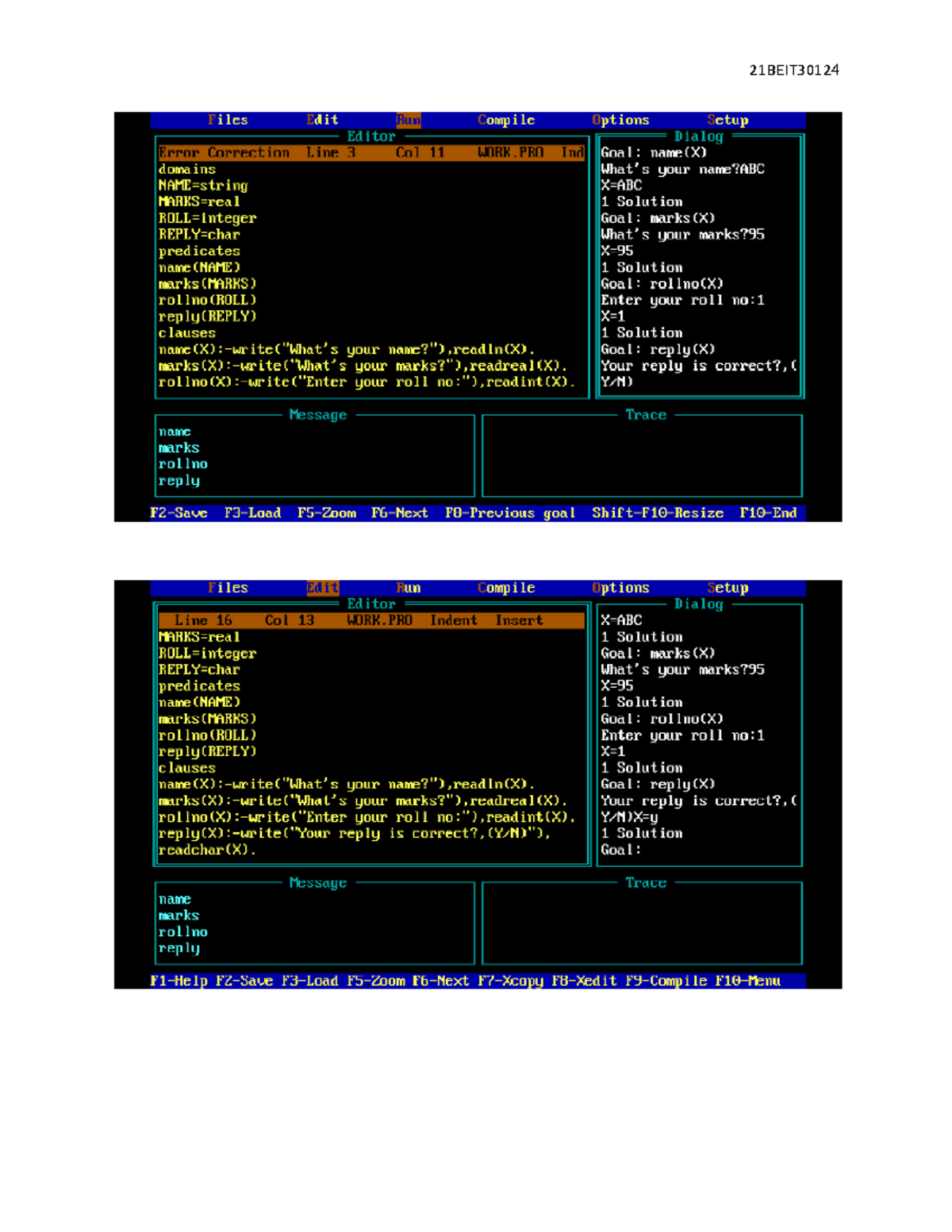
Task: Select the highlighted Run menu in the upper window
Action: click(x=408, y=120)
